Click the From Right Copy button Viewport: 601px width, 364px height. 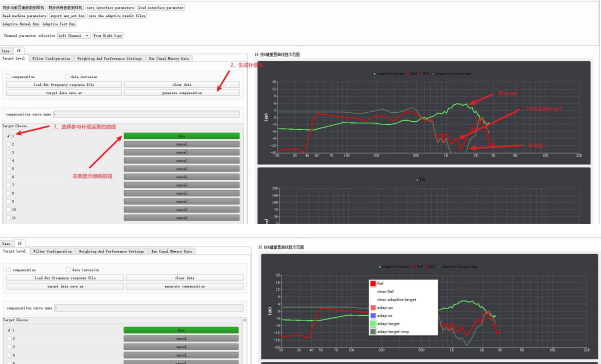coord(108,36)
